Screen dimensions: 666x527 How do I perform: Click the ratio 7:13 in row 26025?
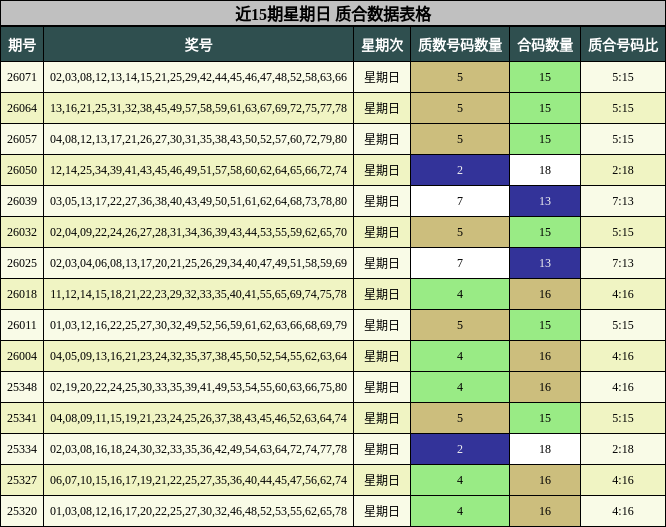point(623,263)
